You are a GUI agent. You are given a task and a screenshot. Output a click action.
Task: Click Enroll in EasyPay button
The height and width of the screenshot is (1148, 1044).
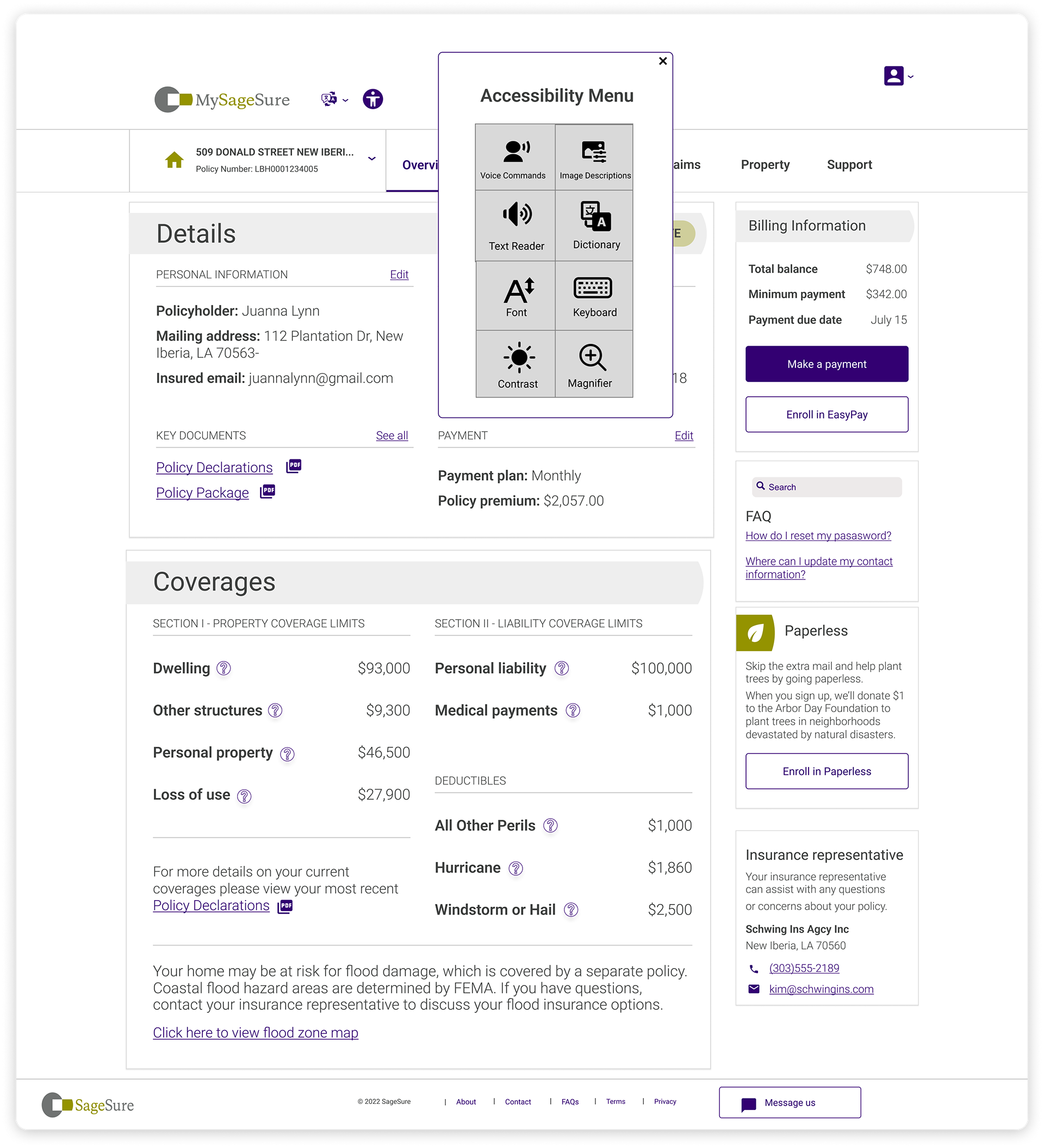[826, 415]
